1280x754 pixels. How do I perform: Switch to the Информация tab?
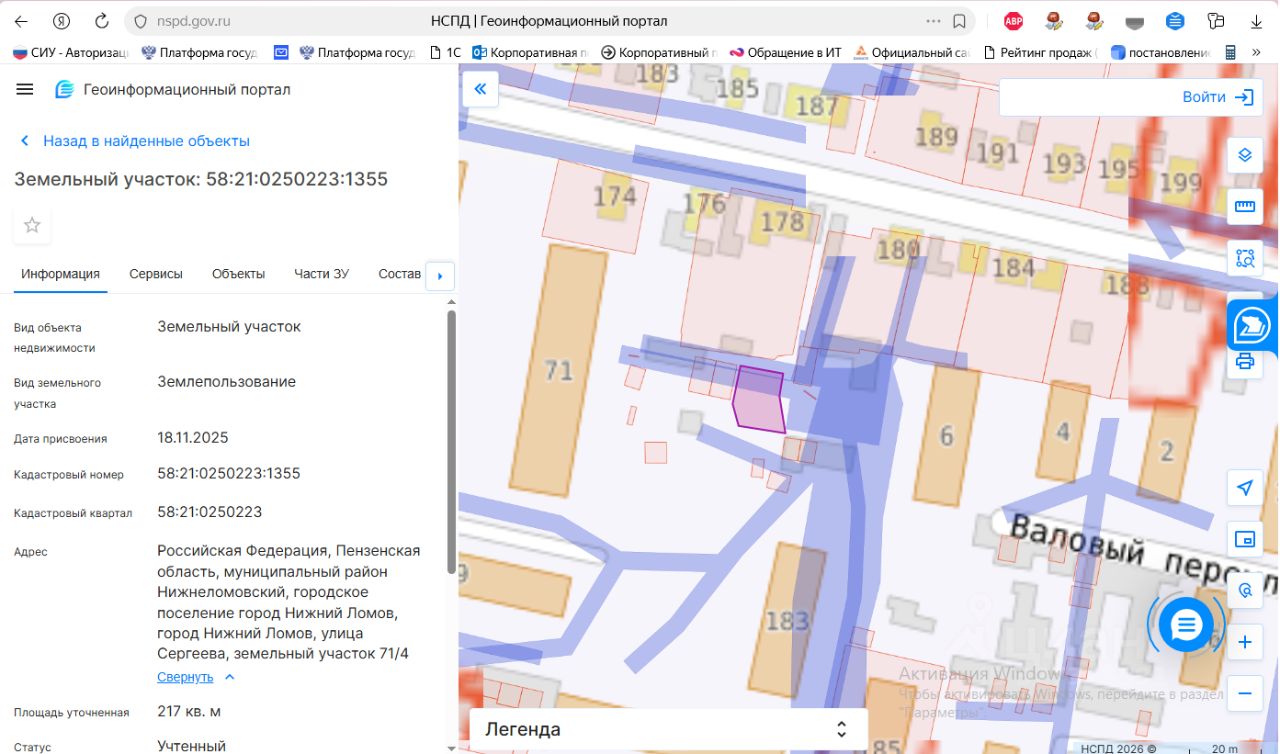(61, 274)
